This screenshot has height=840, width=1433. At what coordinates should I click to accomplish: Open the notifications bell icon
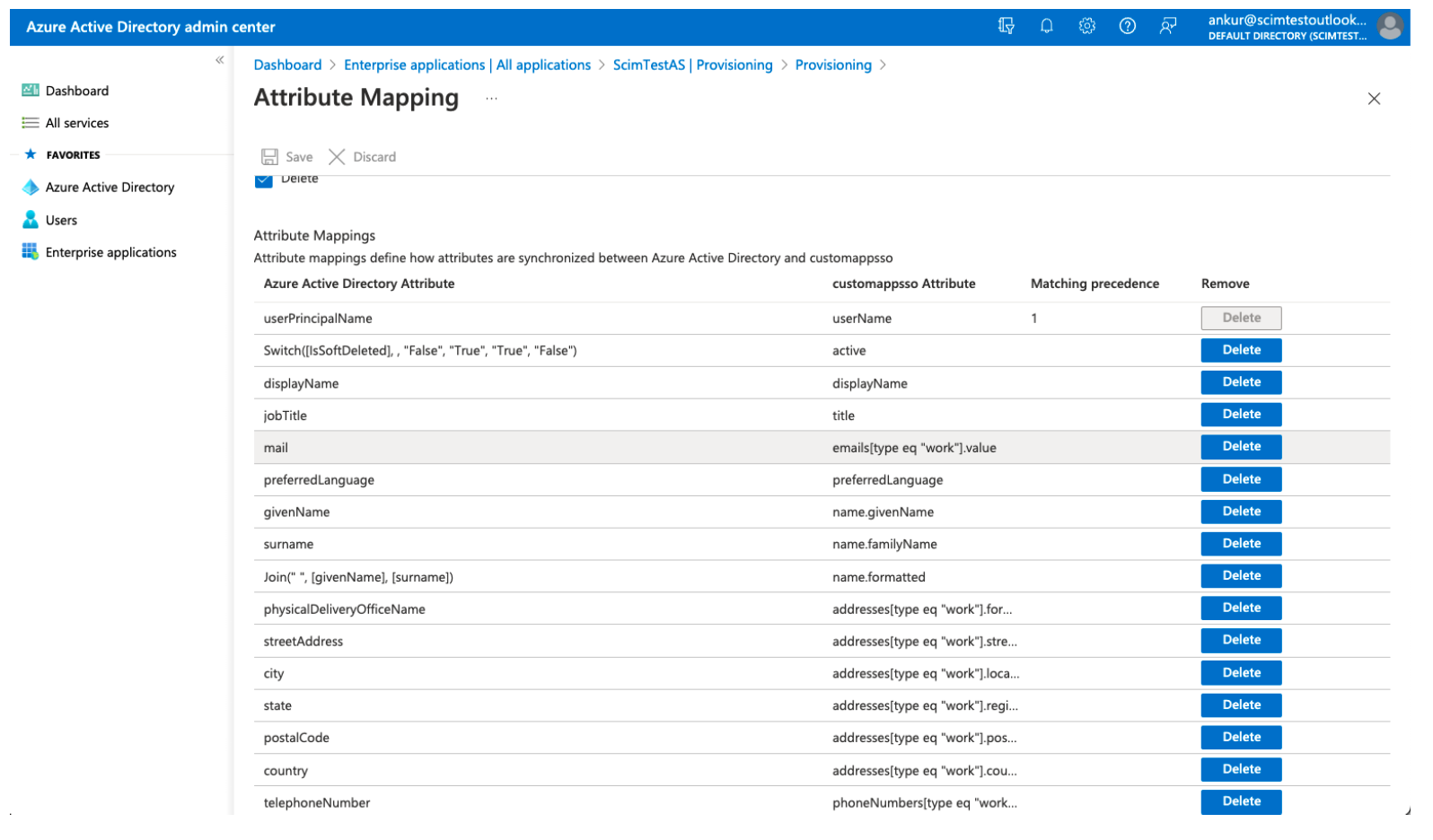(x=1046, y=26)
